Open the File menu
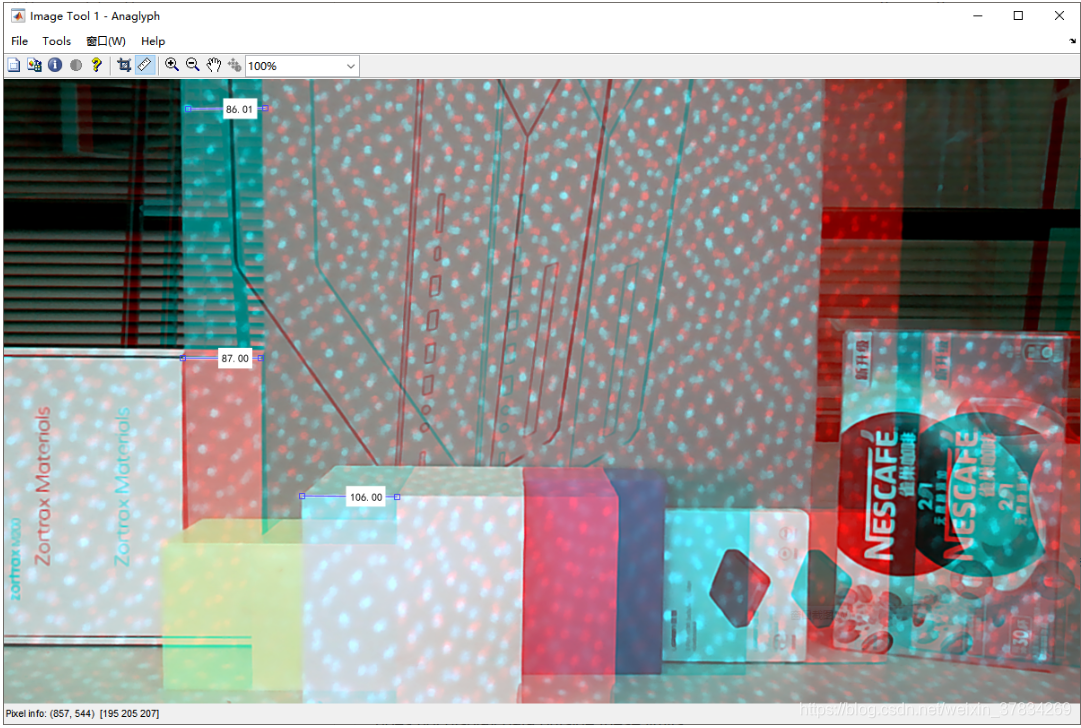 pos(19,41)
